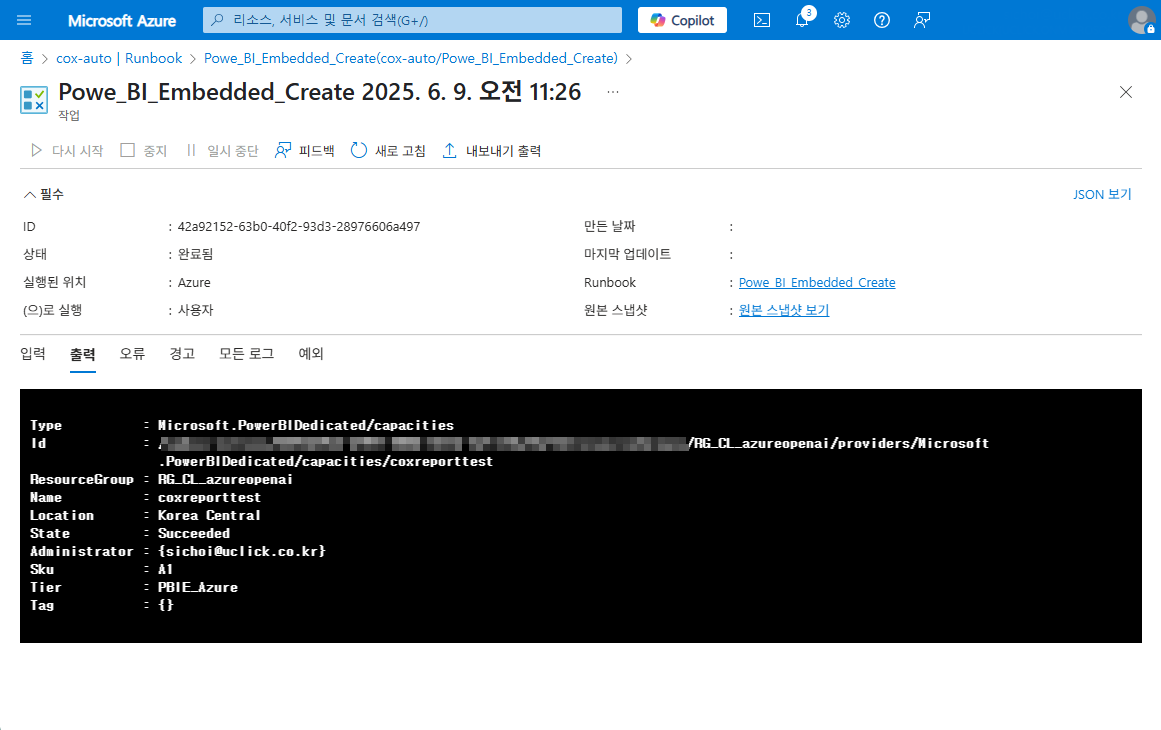Viewport: 1161px width, 730px height.
Task: Open Copilot
Action: [x=682, y=20]
